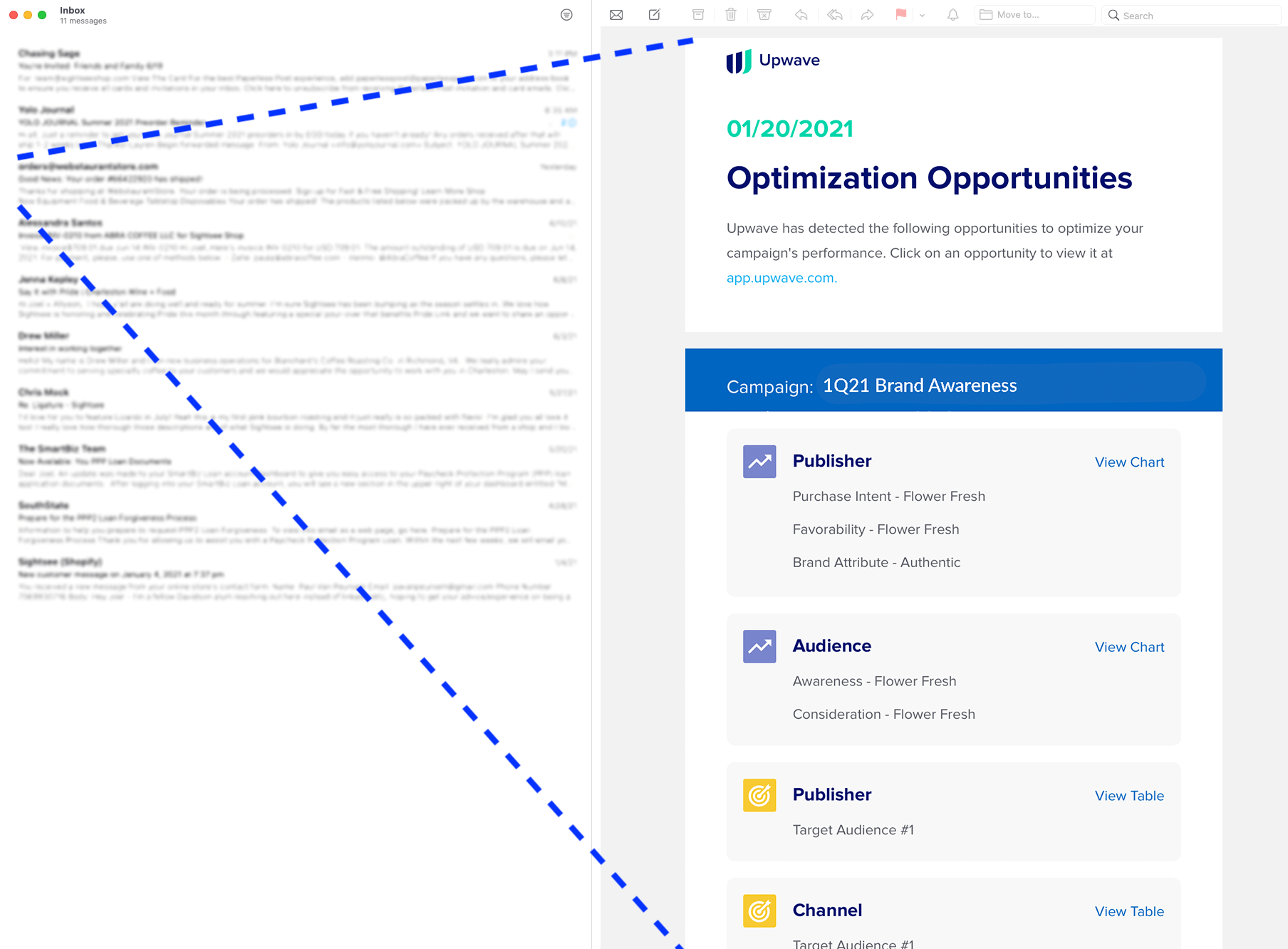Screen dimensions: 1288x949
Task: View Table for Publisher Target Audience card
Action: [1129, 796]
